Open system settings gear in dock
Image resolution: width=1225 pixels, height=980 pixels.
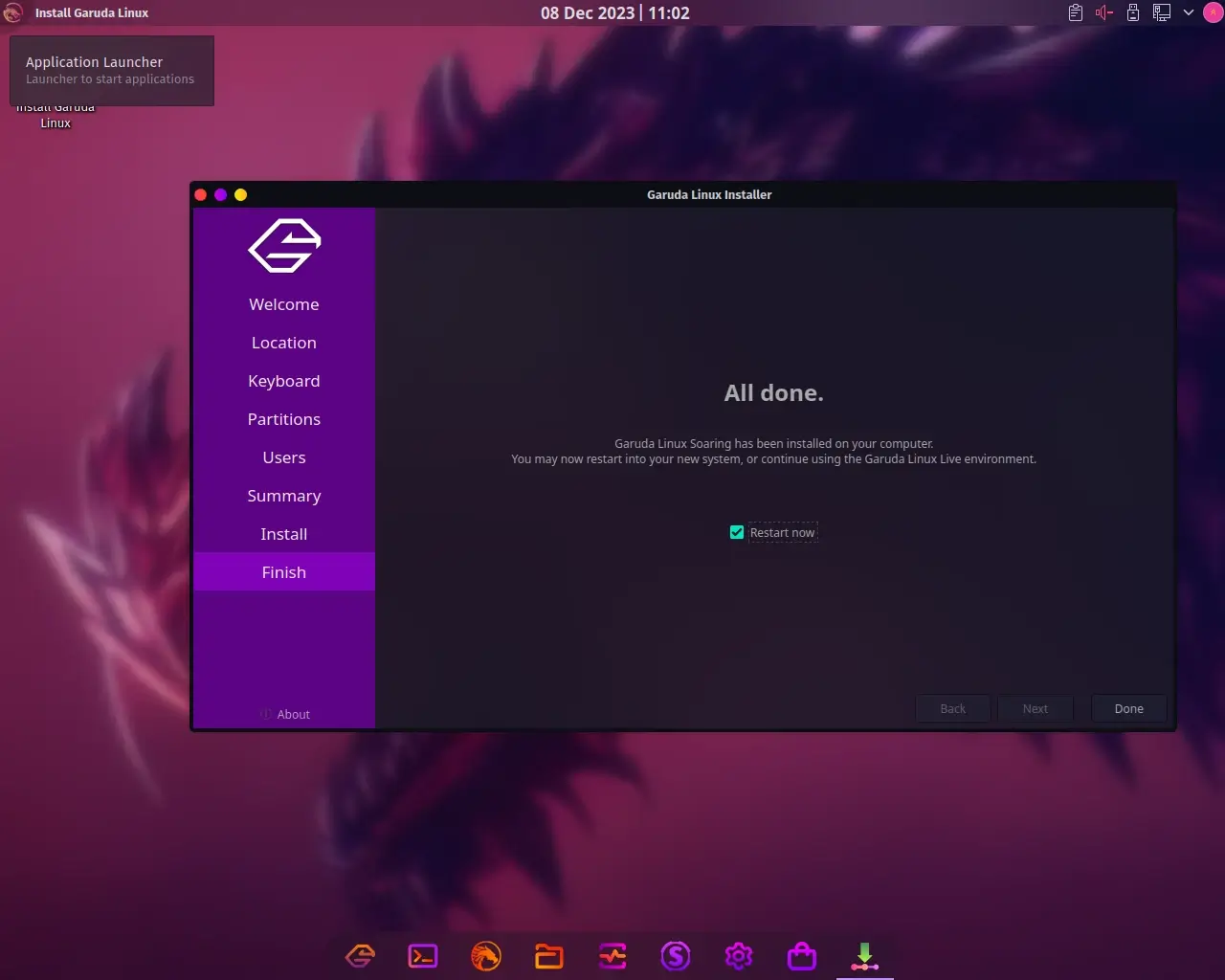click(739, 955)
